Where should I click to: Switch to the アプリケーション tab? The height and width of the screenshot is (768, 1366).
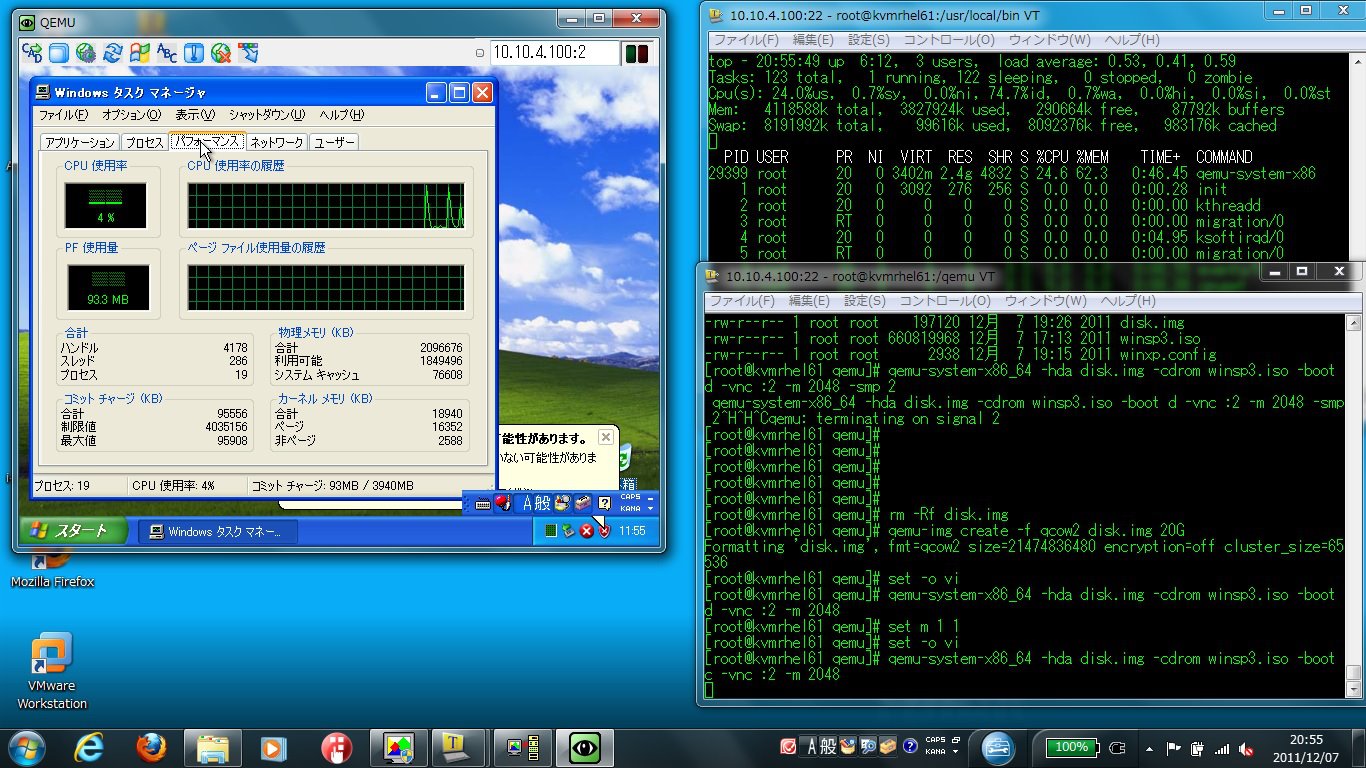tap(80, 143)
